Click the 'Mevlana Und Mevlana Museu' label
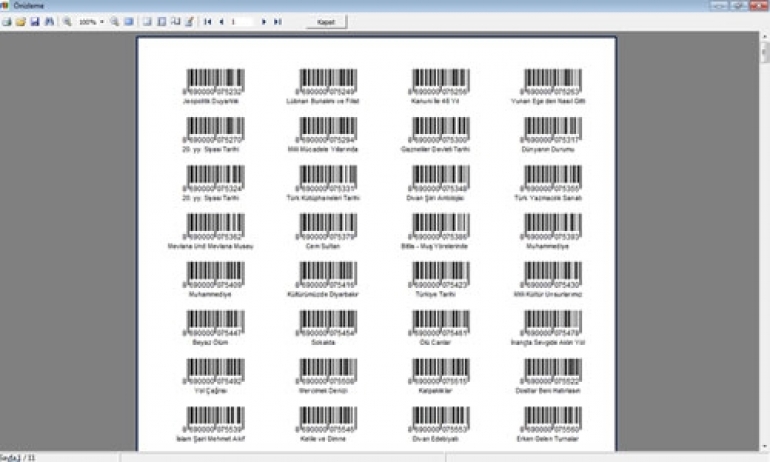This screenshot has height=462, width=770. pyautogui.click(x=211, y=246)
